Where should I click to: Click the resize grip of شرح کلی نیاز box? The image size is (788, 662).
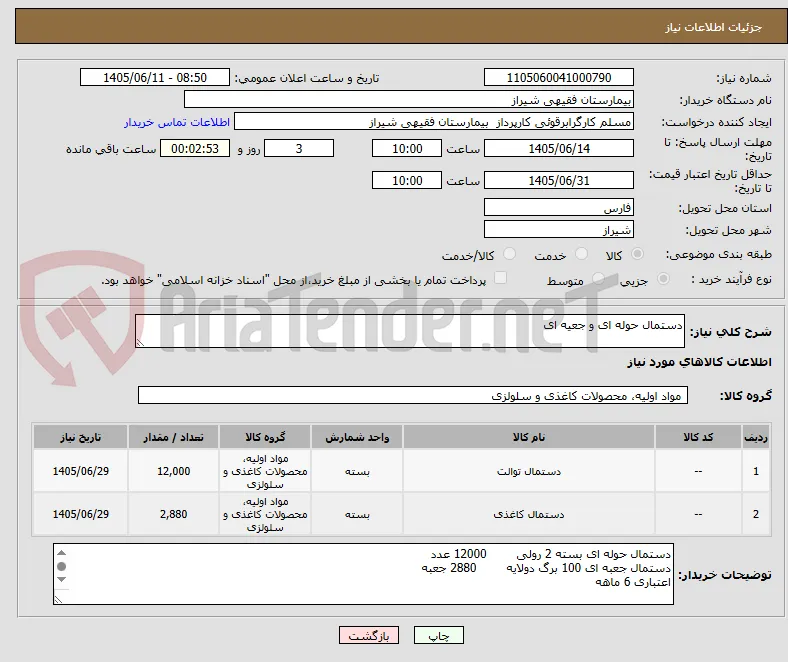(x=140, y=343)
